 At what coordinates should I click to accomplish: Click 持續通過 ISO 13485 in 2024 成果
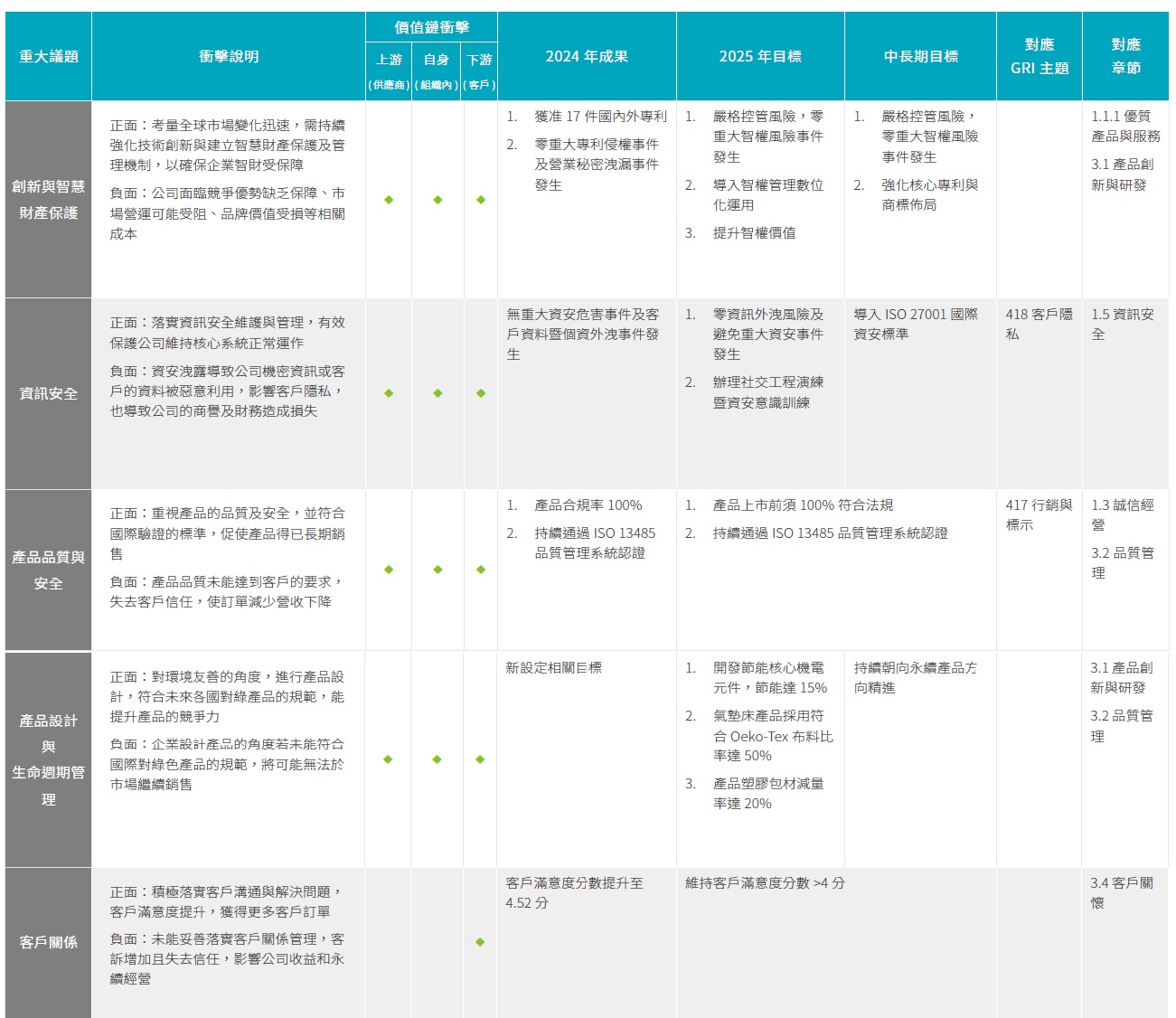click(x=595, y=543)
